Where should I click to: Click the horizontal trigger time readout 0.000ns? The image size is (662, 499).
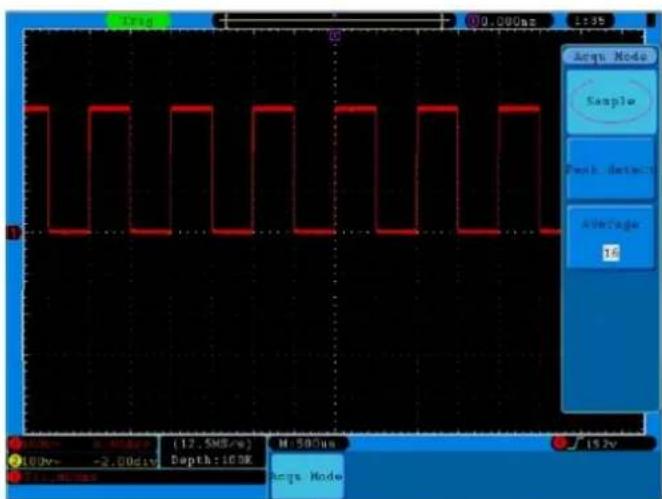pos(509,21)
